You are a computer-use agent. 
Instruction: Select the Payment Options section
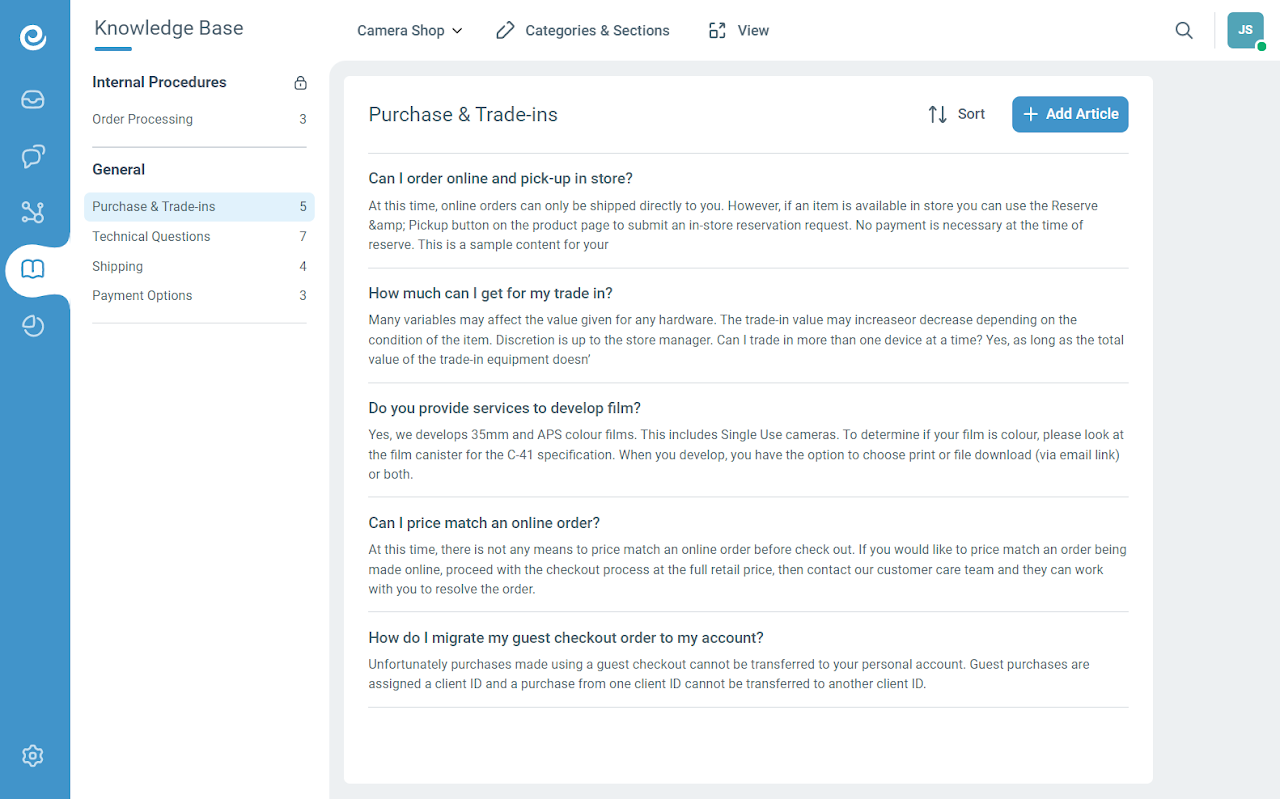[142, 296]
